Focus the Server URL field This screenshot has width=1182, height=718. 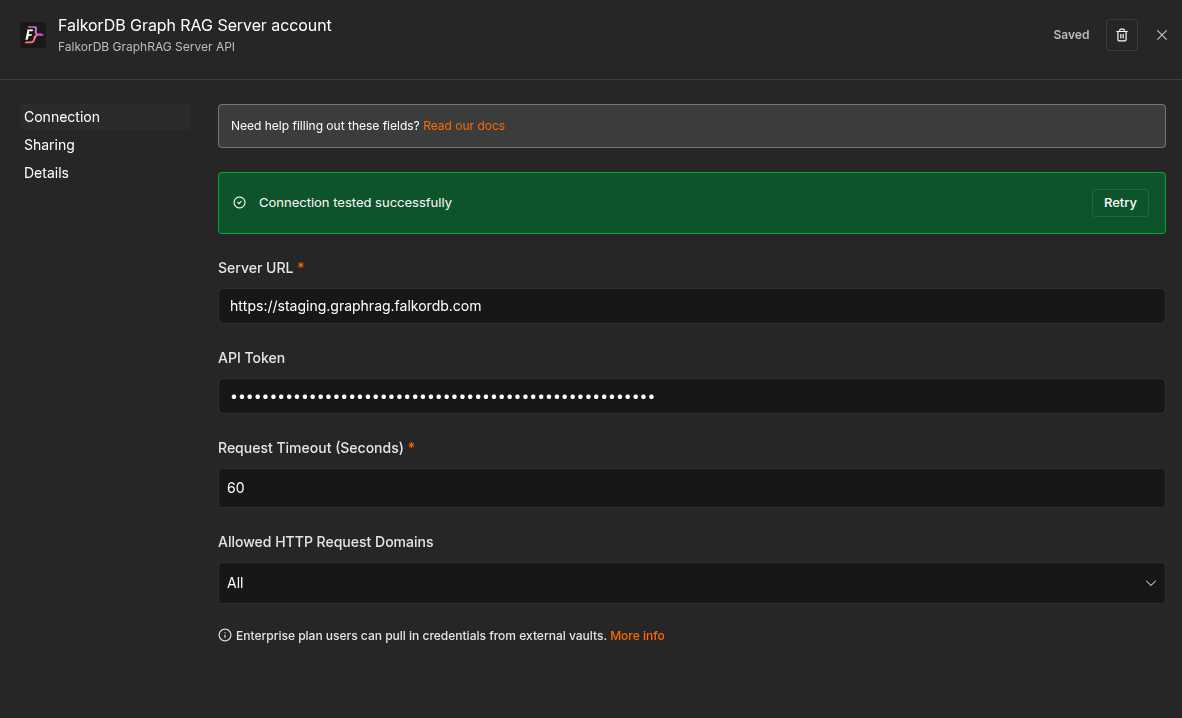pos(691,306)
